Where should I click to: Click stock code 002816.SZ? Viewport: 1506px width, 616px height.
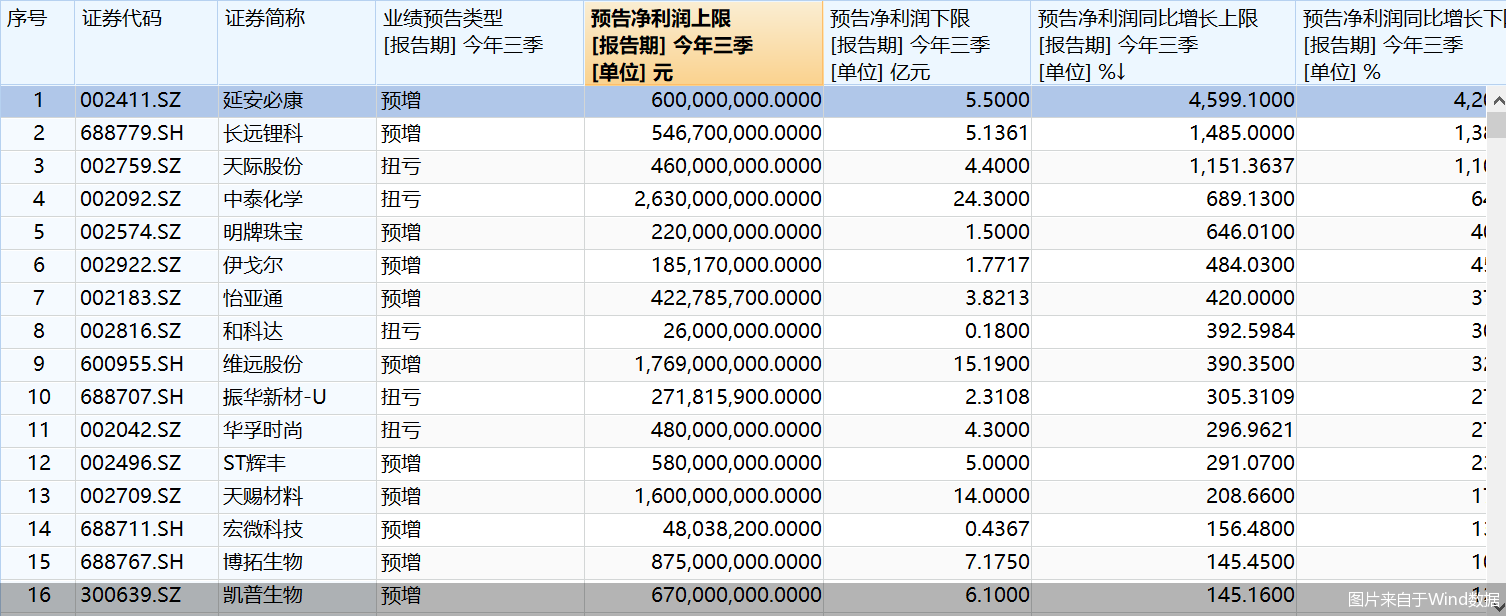click(131, 331)
